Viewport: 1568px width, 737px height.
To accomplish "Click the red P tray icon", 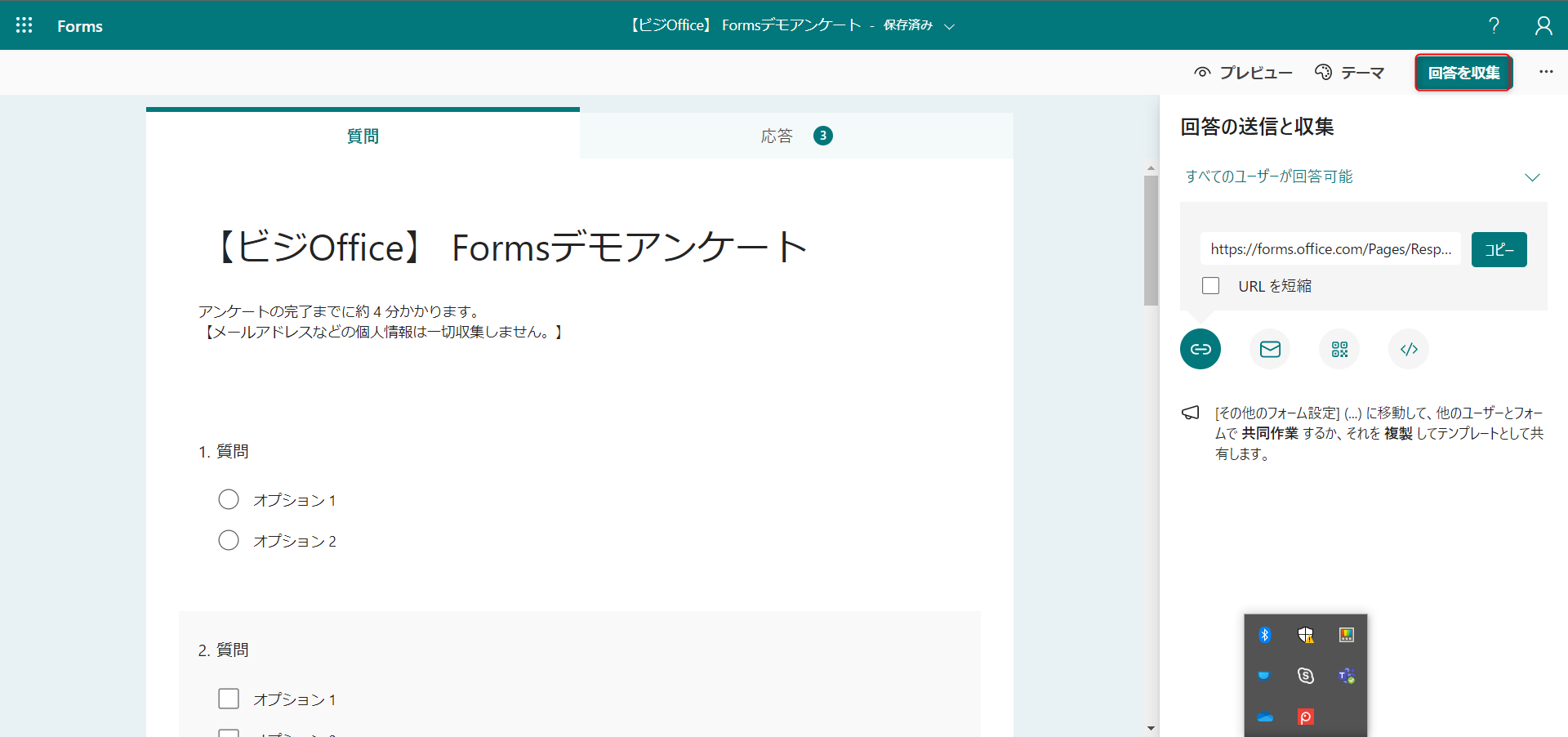I will (x=1306, y=717).
